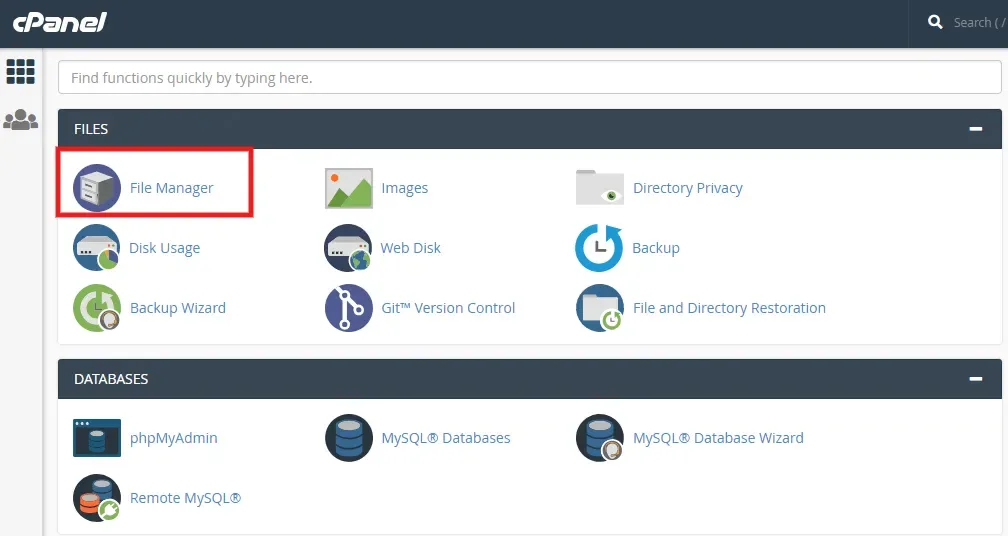Screen dimensions: 1008x536
Task: Collapse the FILES section
Action: [976, 129]
